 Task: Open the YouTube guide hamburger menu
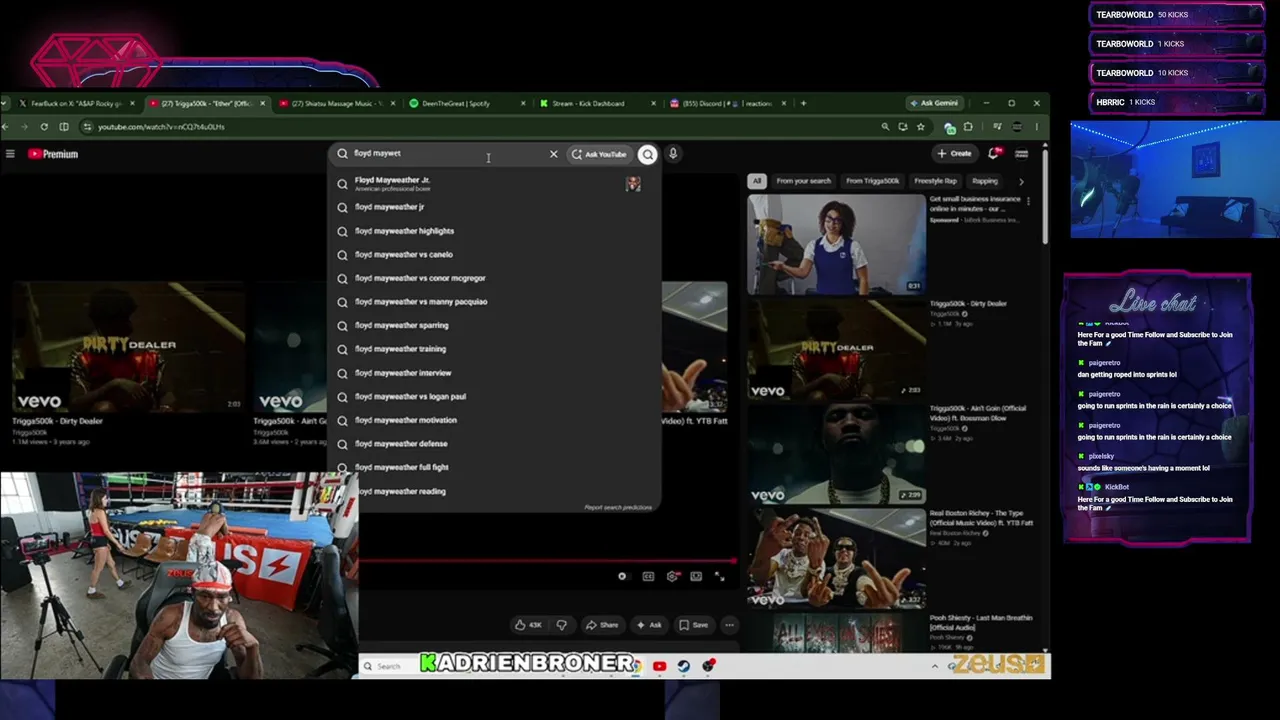click(10, 154)
